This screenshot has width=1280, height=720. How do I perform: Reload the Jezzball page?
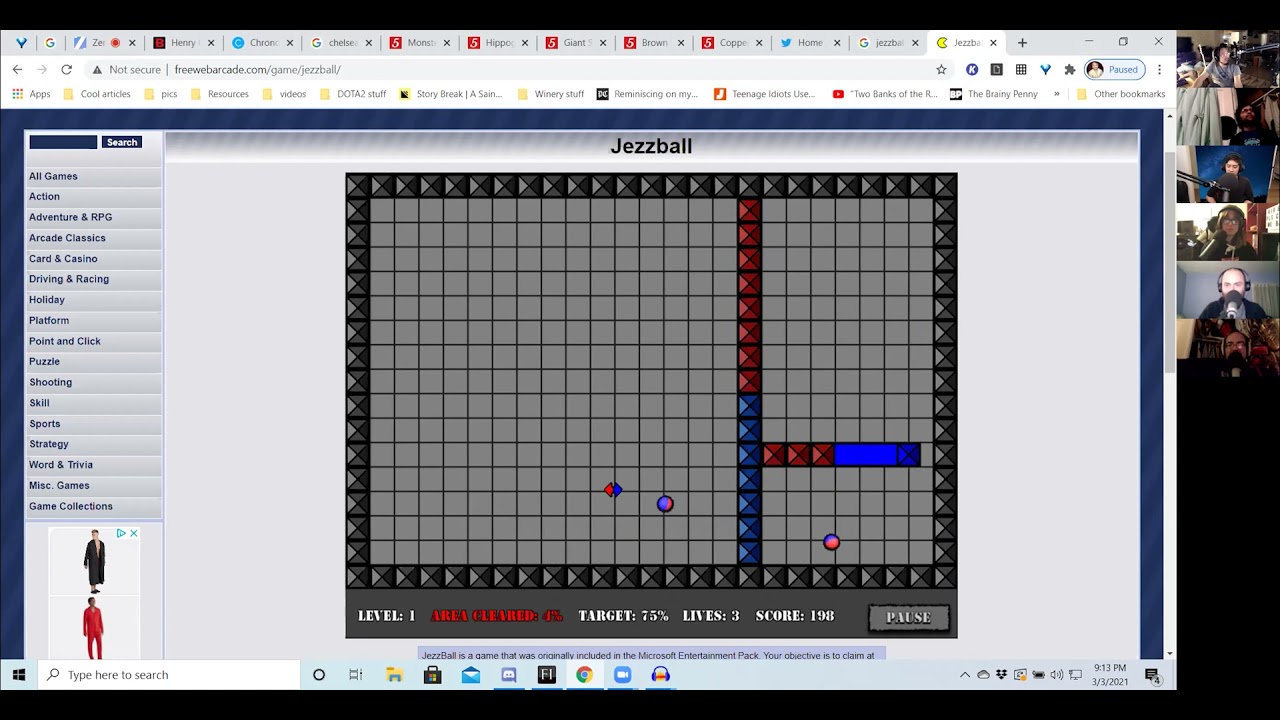66,69
